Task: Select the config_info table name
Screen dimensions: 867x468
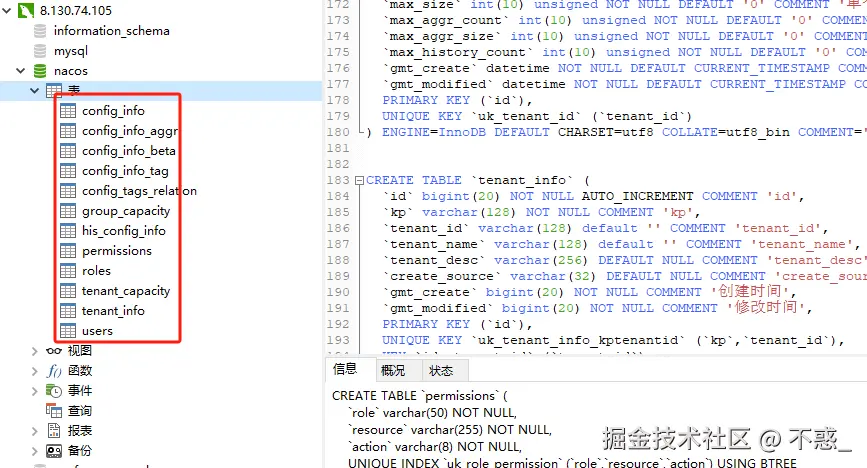Action: [113, 111]
